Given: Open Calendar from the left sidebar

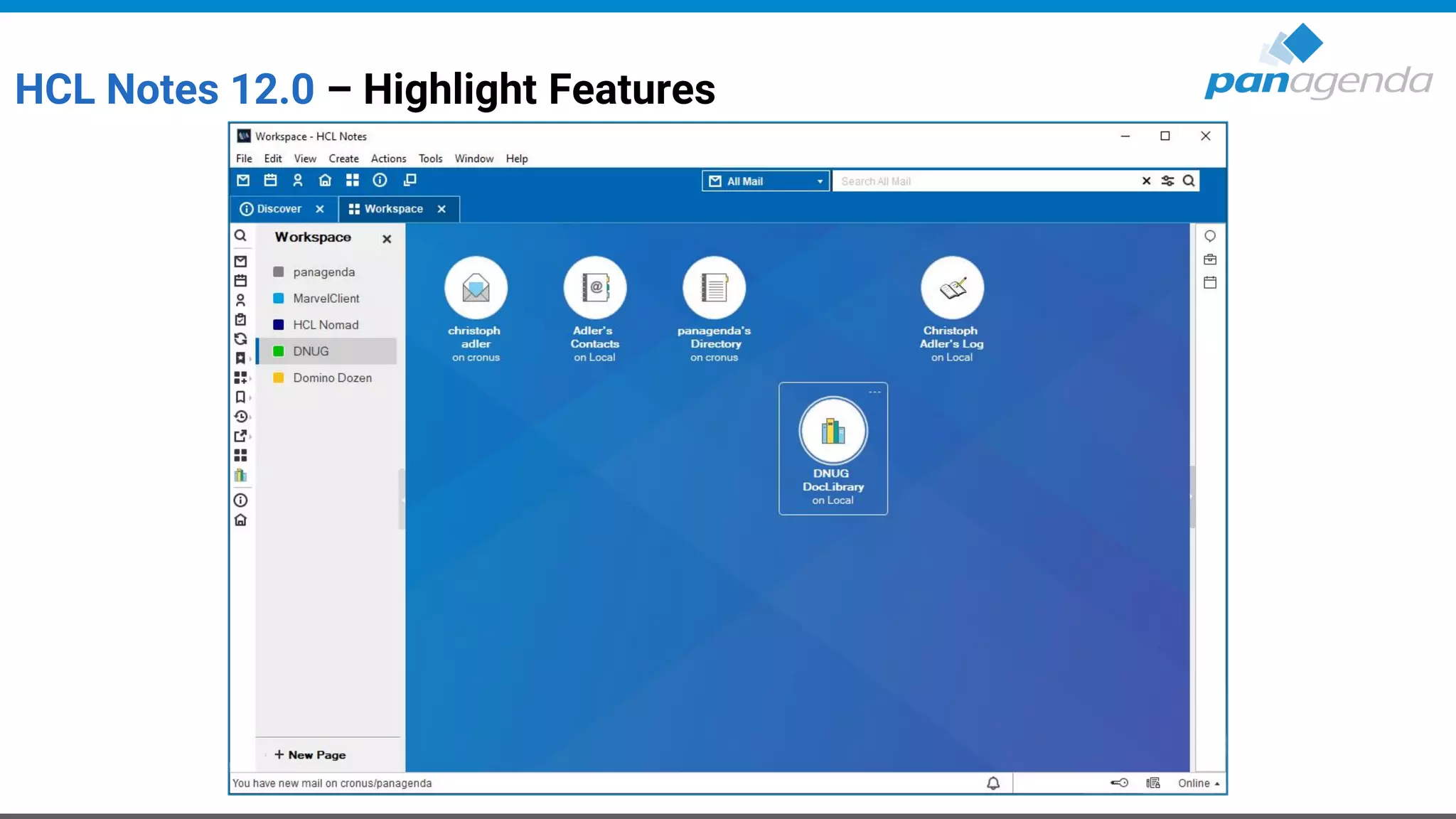Looking at the screenshot, I should pyautogui.click(x=240, y=281).
